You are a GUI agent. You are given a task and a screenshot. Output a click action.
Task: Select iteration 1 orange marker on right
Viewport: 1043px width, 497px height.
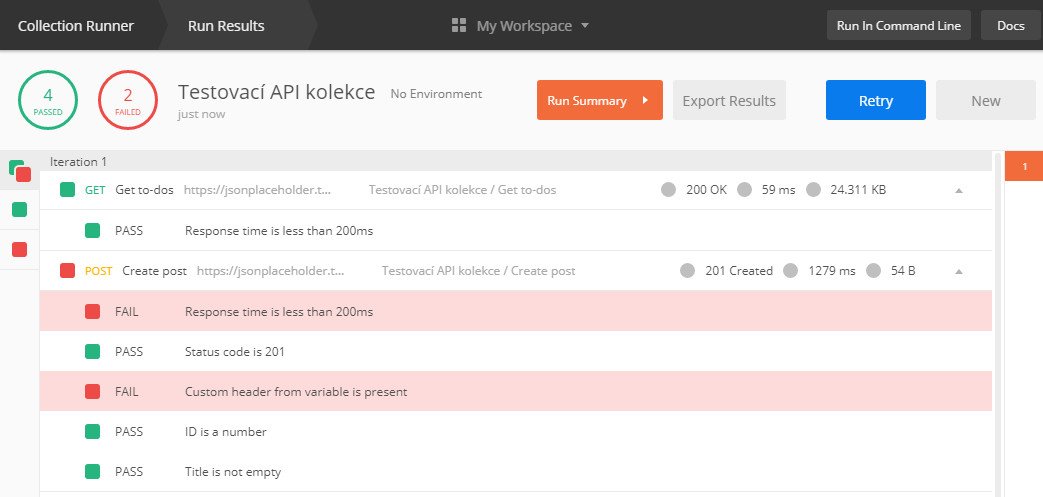pos(1024,166)
